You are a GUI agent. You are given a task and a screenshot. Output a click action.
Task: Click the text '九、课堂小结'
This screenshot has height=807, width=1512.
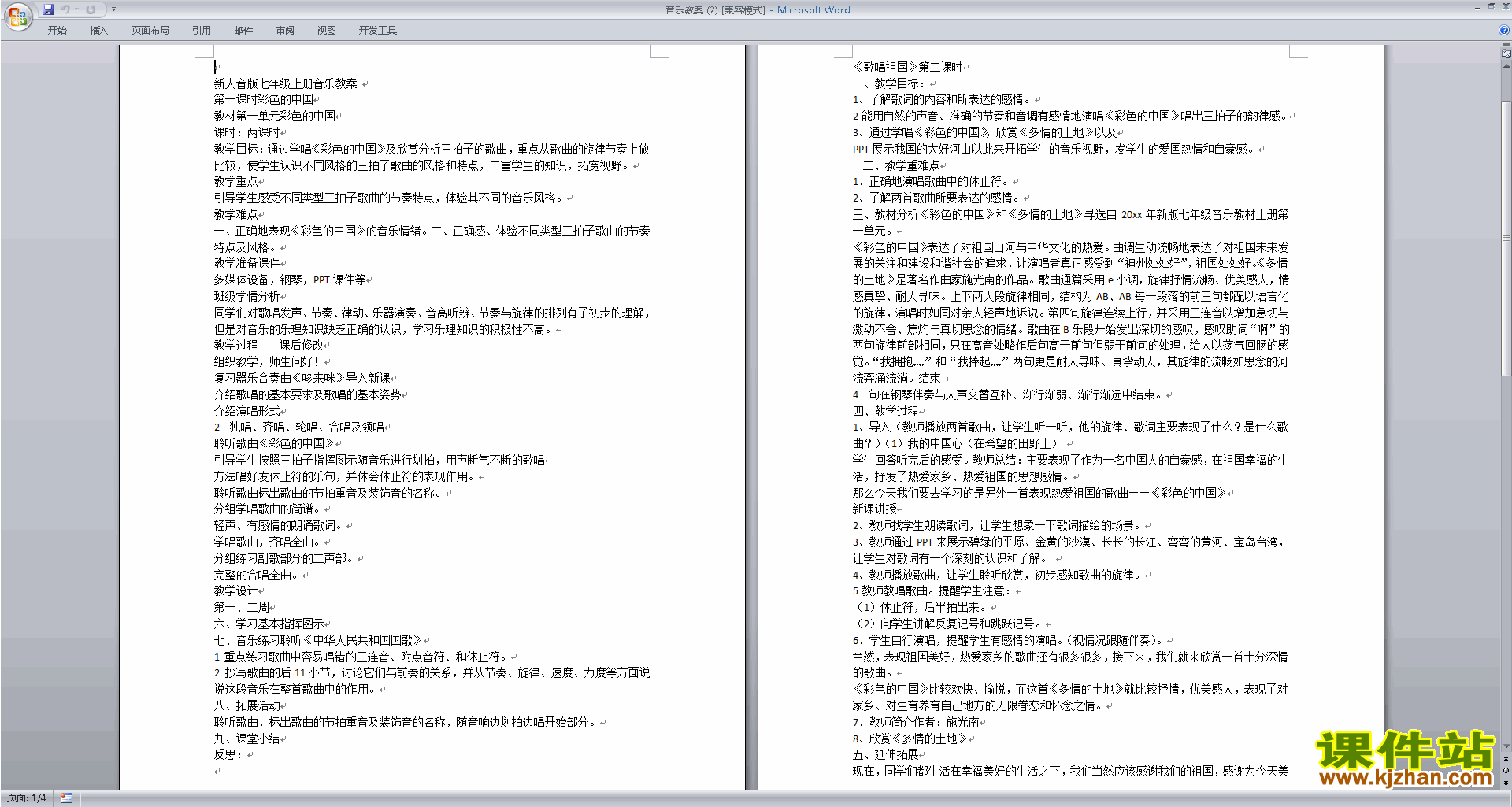point(246,739)
